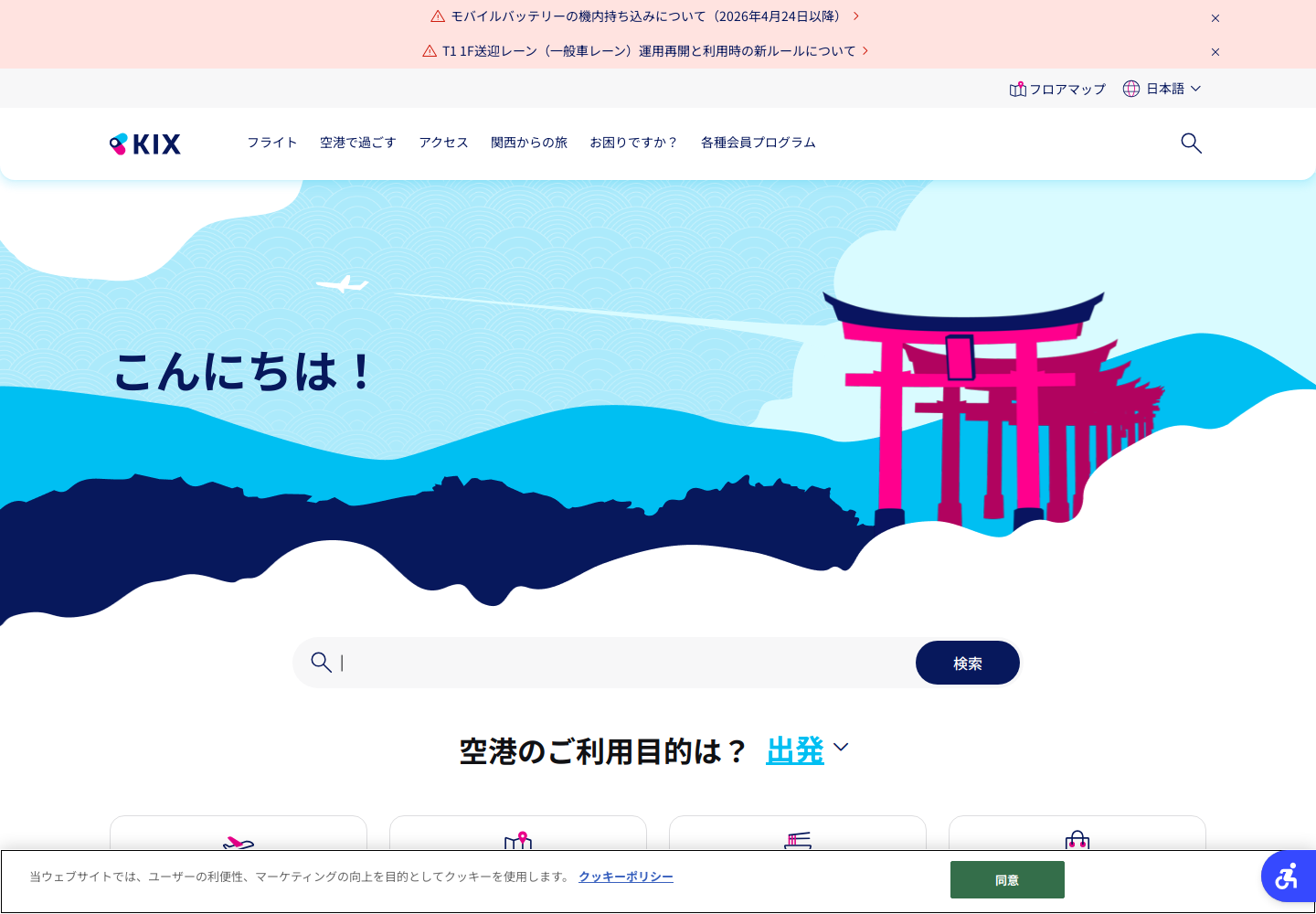The image size is (1316, 914).
Task: Click the map pin icon card
Action: [x=518, y=840]
